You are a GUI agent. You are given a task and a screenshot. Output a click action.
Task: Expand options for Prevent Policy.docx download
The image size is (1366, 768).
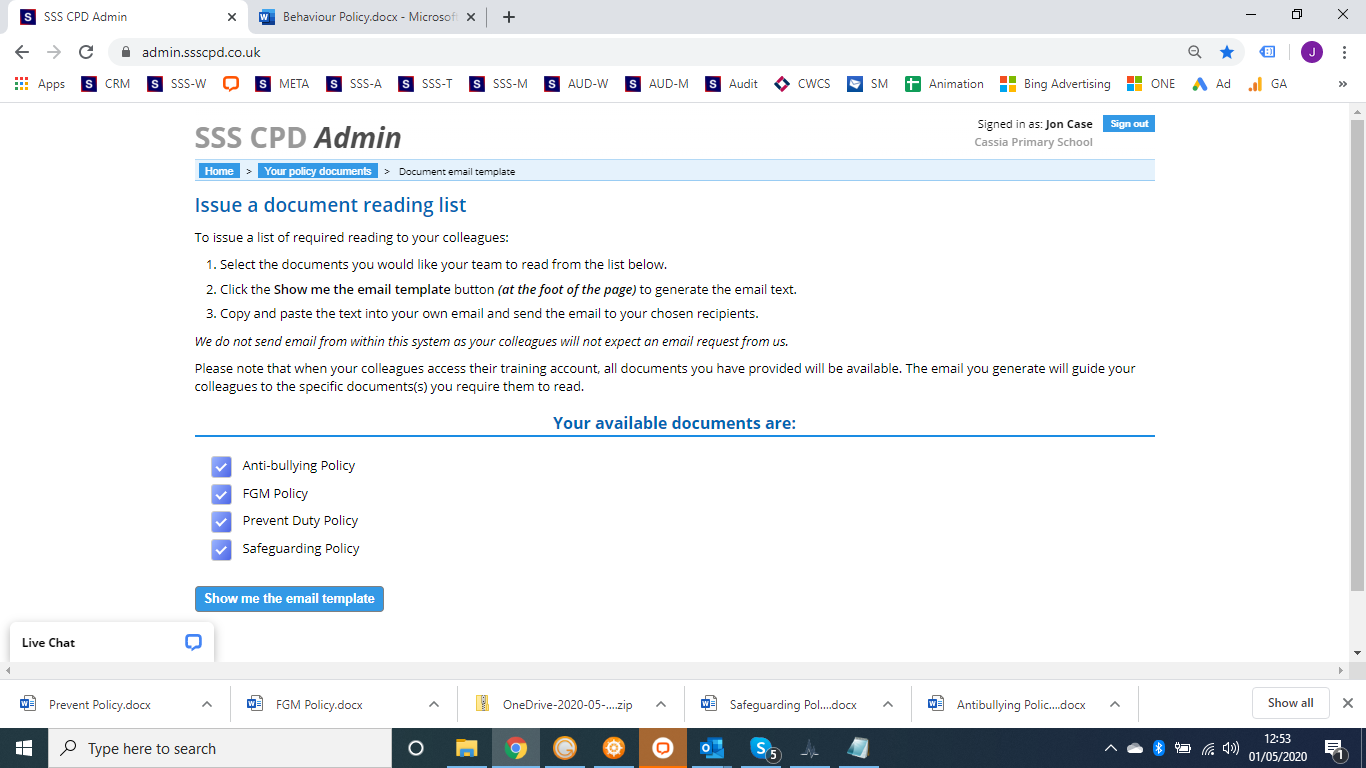[x=207, y=704]
